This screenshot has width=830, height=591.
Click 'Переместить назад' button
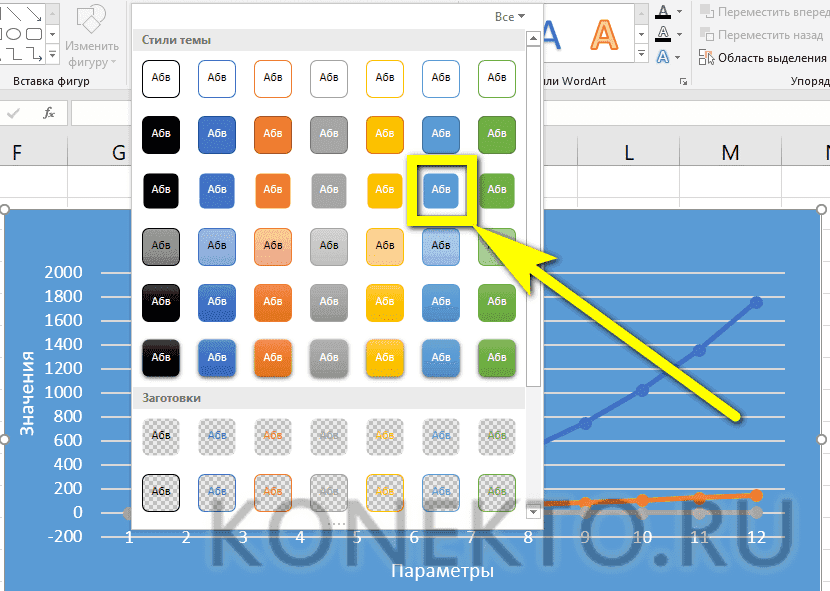point(760,34)
